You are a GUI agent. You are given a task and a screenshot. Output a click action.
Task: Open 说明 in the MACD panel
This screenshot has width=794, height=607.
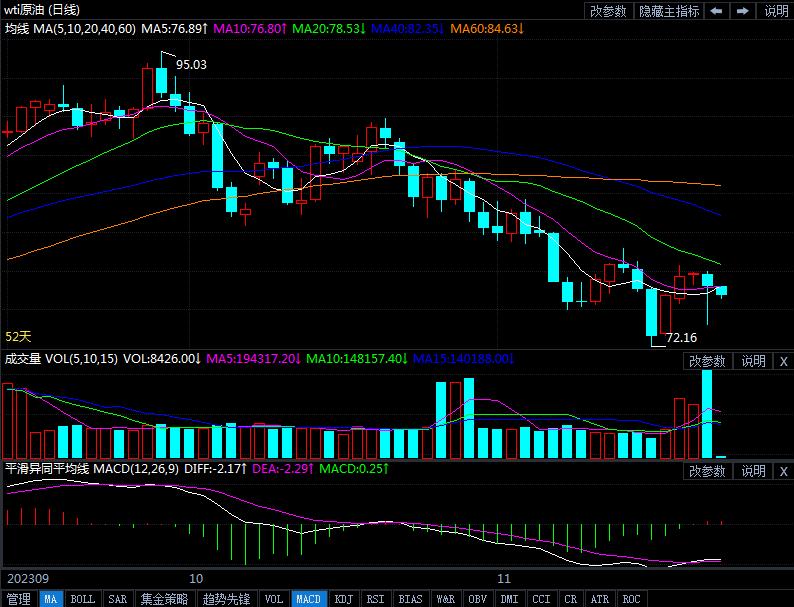pyautogui.click(x=753, y=471)
